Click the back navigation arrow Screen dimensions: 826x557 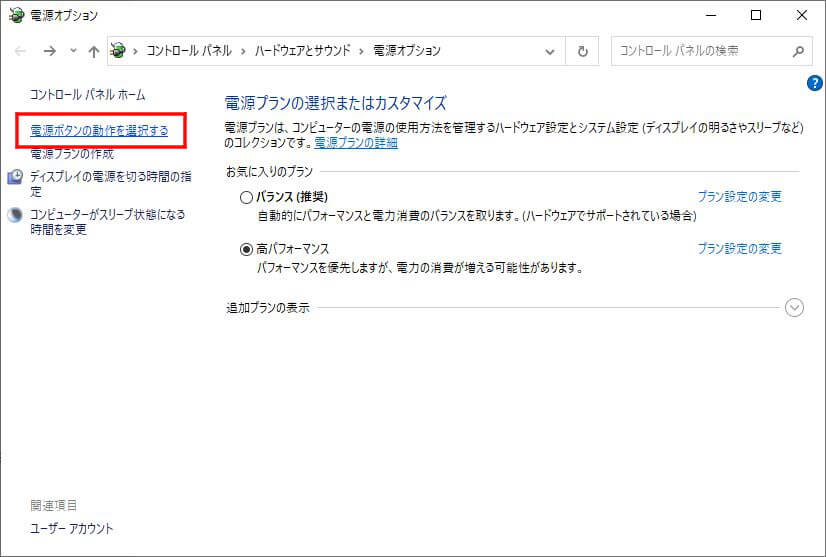pyautogui.click(x=20, y=51)
